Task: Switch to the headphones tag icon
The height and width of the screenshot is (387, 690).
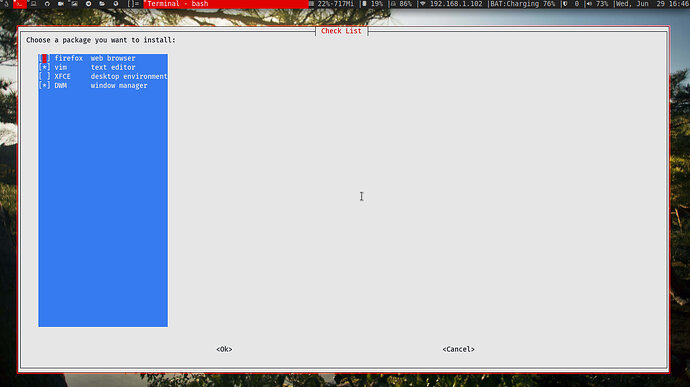Action: [x=47, y=4]
